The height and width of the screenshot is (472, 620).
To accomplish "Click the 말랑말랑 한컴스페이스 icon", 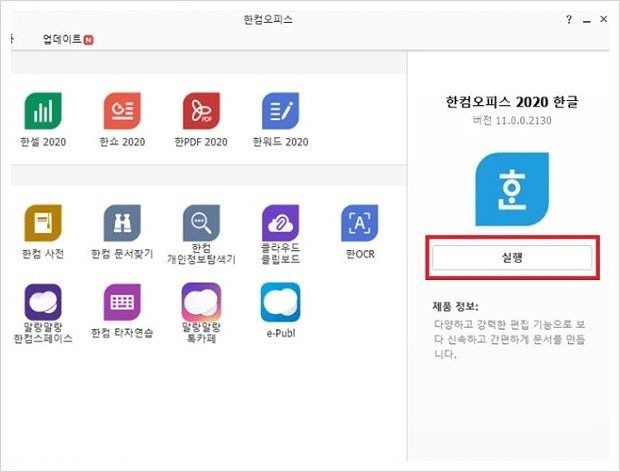I will 43,302.
